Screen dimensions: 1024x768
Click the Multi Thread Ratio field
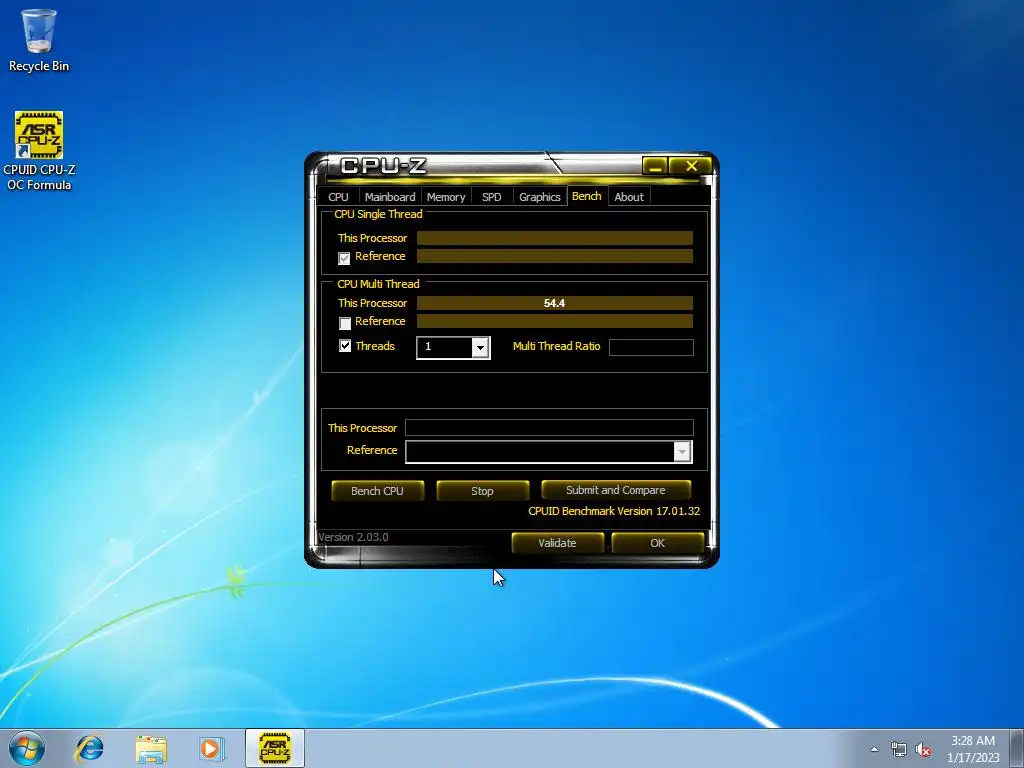(651, 347)
